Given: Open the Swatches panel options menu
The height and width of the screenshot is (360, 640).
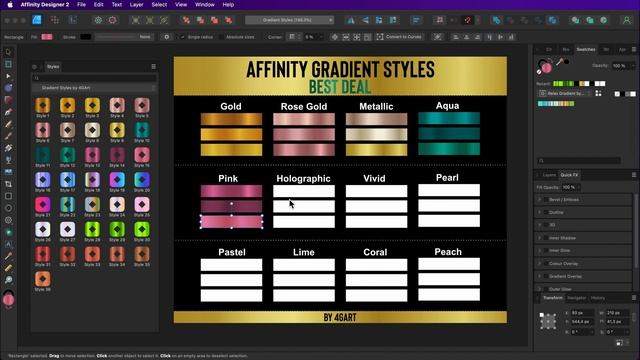Looking at the screenshot, I should coord(634,49).
